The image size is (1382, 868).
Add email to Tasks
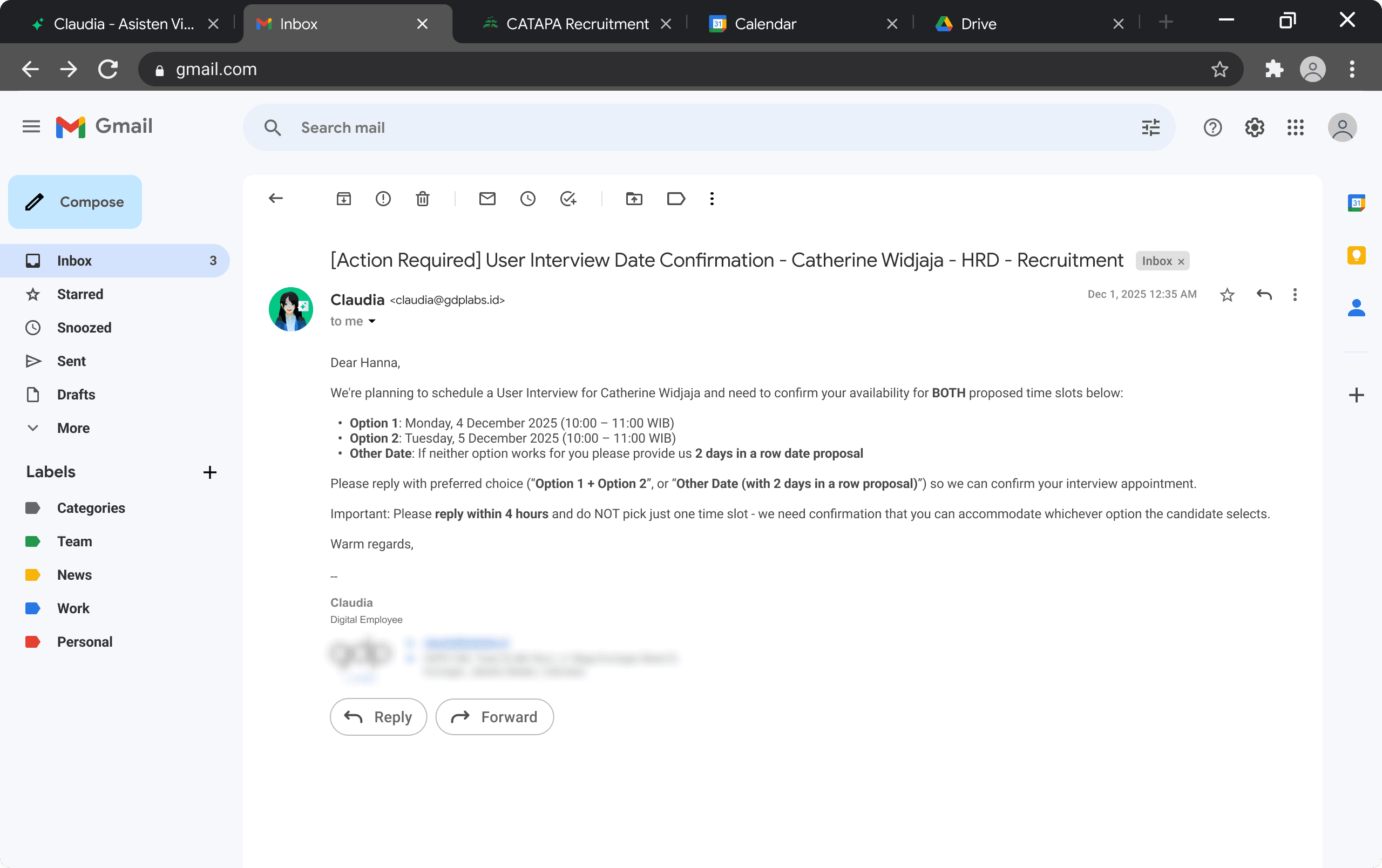pos(567,199)
